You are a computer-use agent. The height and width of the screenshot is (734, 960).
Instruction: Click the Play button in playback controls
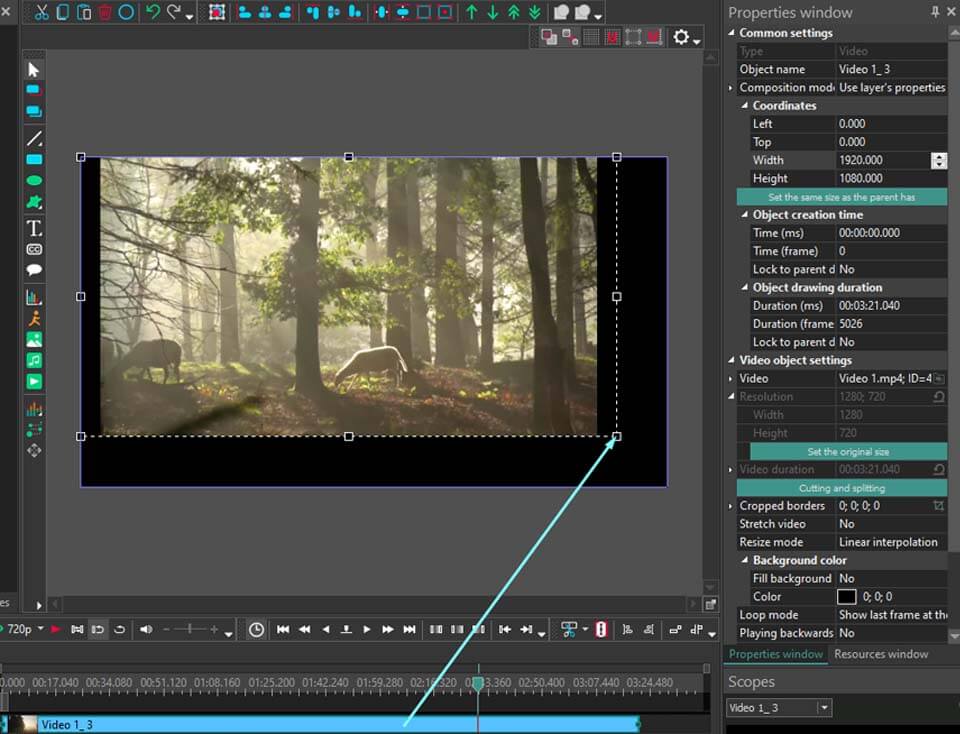367,629
